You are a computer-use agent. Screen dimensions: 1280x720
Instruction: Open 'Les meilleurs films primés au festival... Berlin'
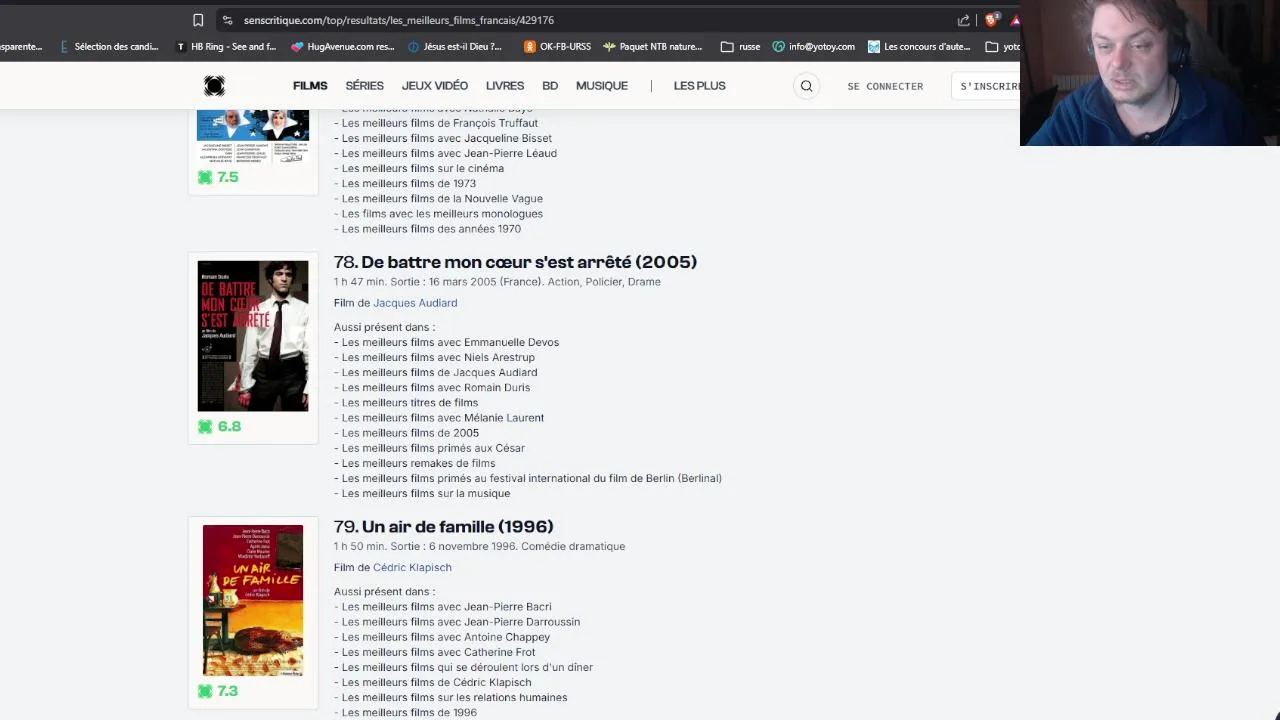[532, 478]
